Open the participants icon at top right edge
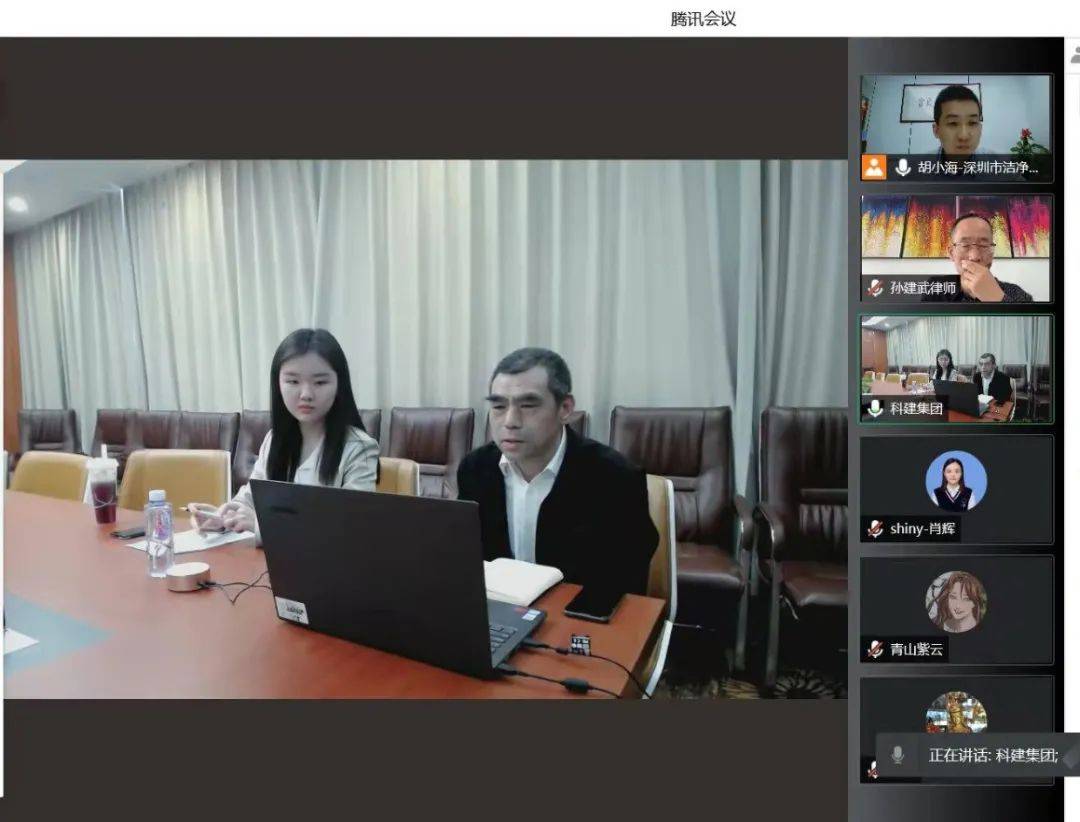 pos(1074,55)
